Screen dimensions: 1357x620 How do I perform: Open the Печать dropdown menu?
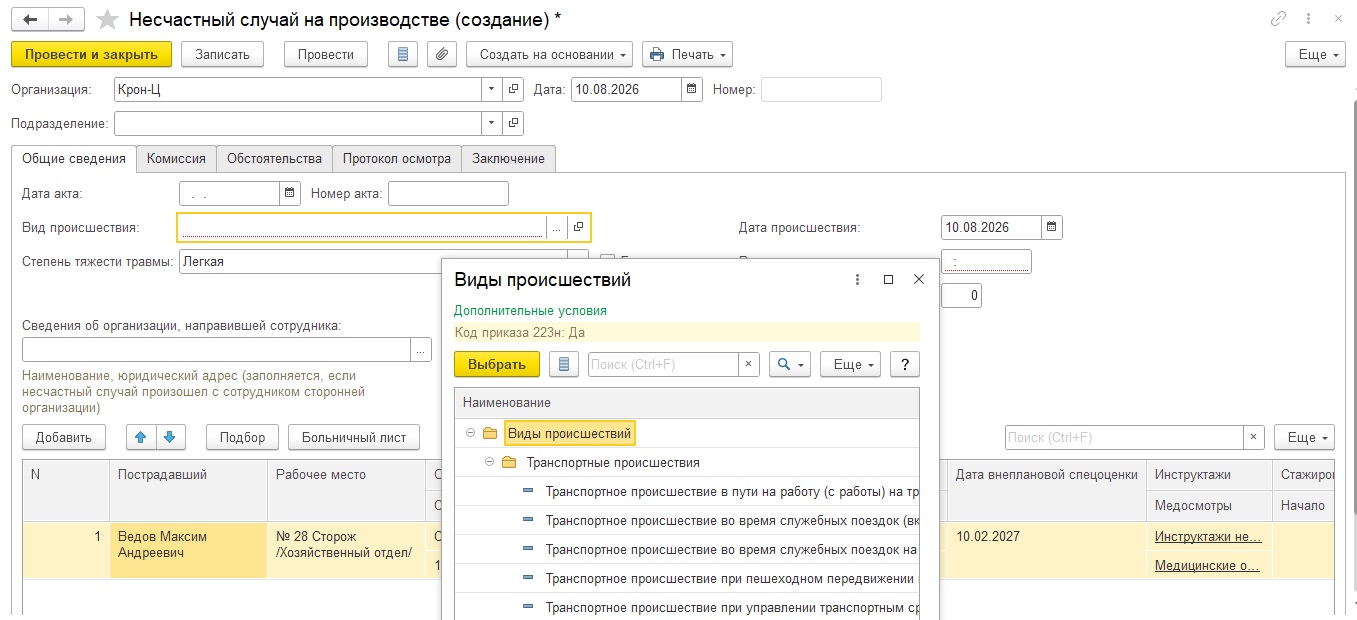687,54
